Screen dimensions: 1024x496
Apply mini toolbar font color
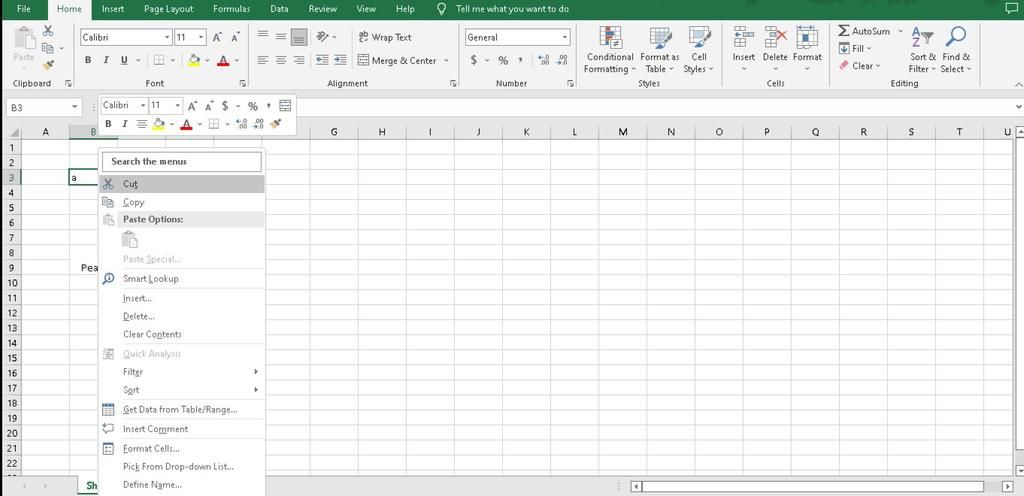click(186, 124)
